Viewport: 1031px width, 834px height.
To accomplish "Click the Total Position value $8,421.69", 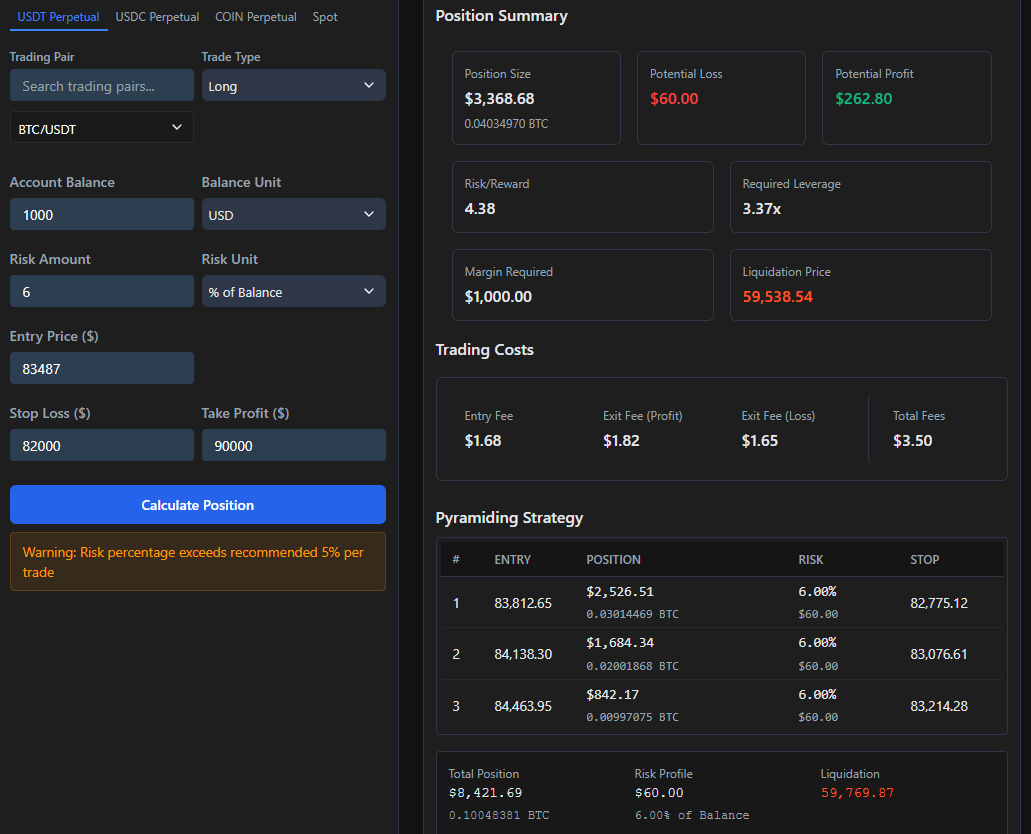I will [x=485, y=793].
